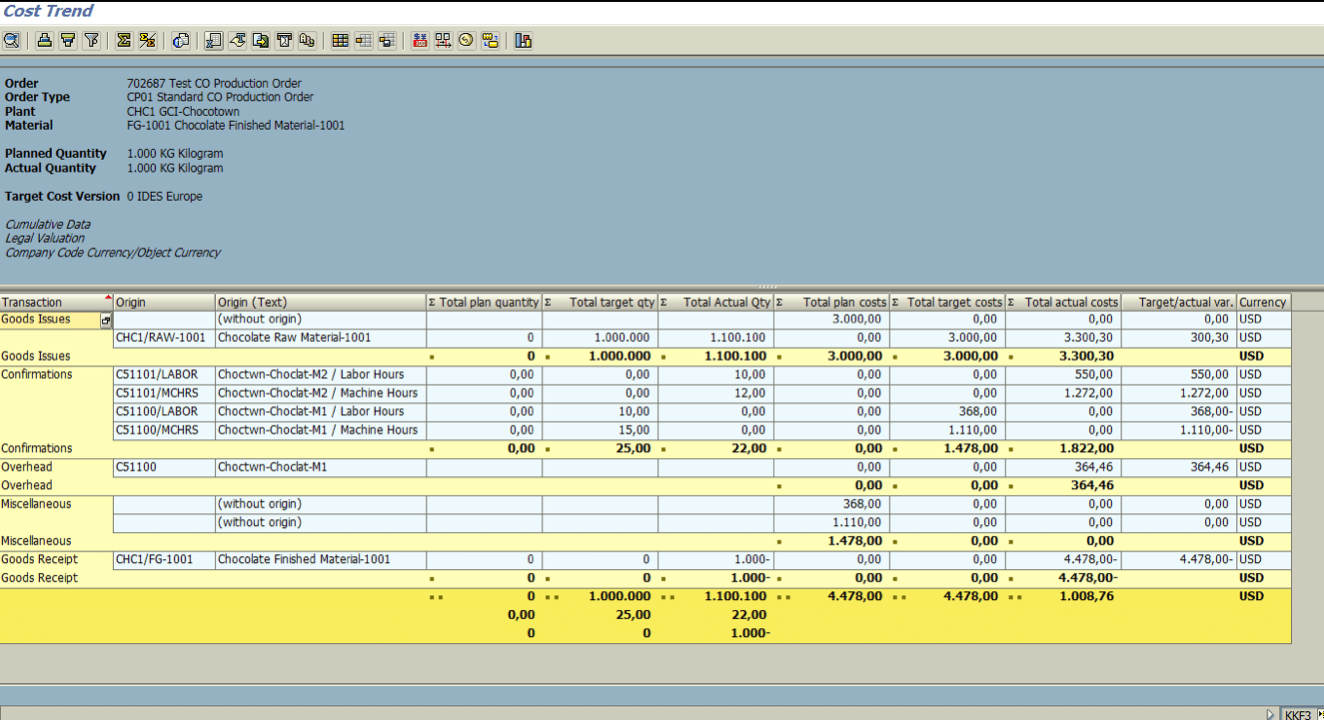Click the Subtotals icon
The height and width of the screenshot is (720, 1324).
coord(148,41)
